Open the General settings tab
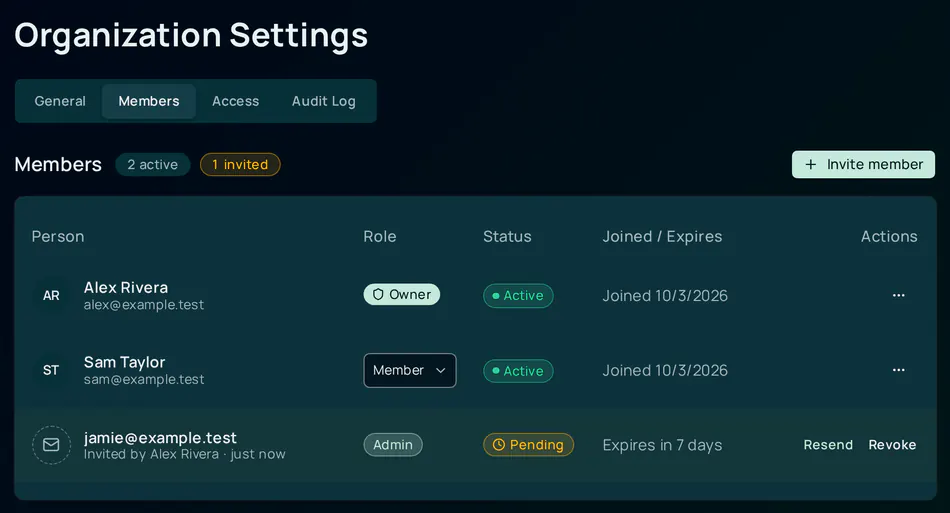This screenshot has width=950, height=513. point(60,101)
